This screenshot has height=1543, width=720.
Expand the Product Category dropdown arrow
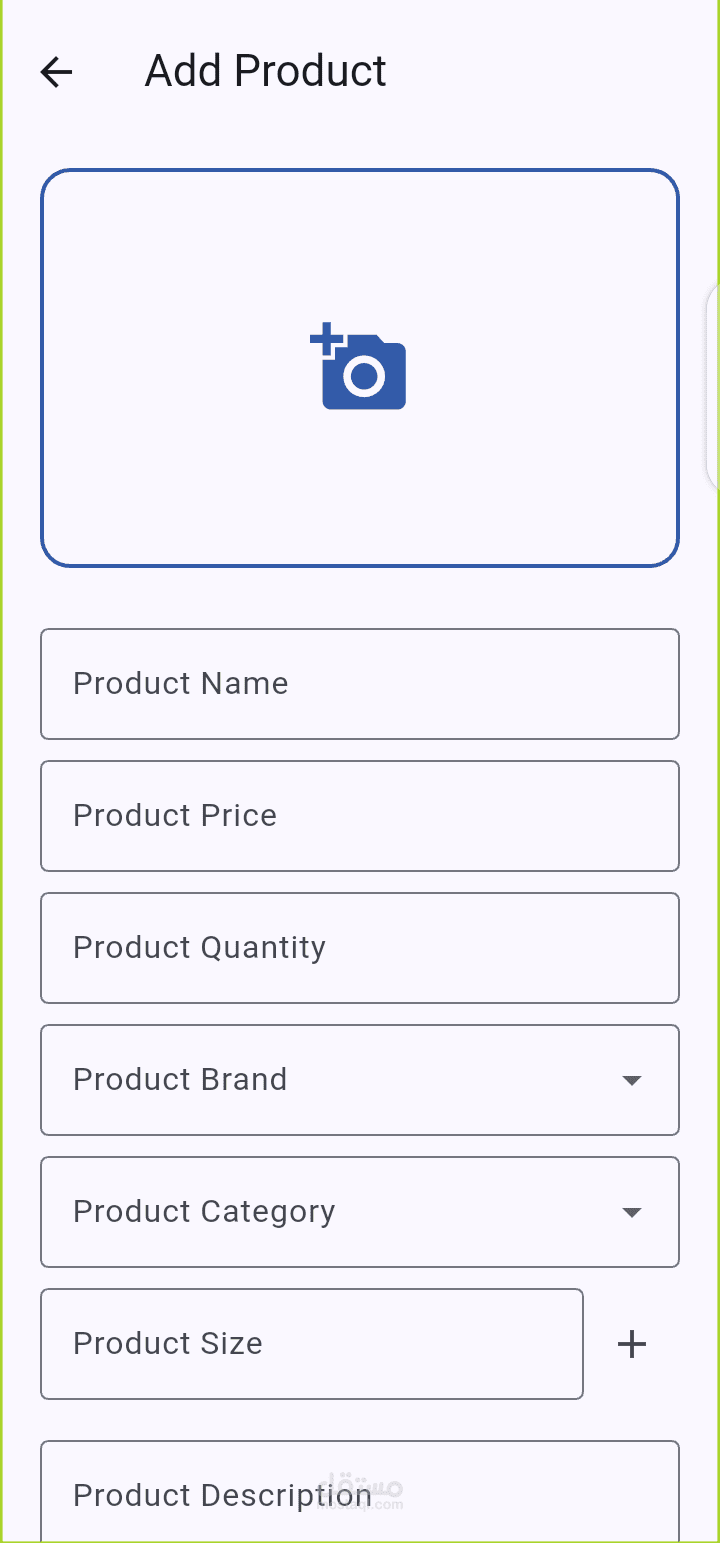pyautogui.click(x=631, y=1212)
